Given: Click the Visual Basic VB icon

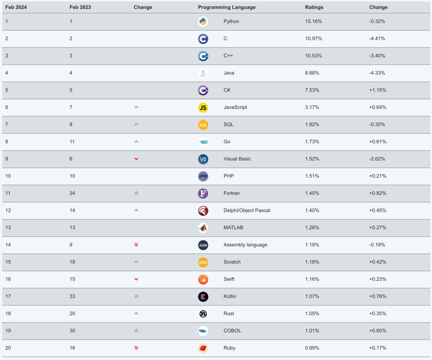Looking at the screenshot, I should tap(203, 159).
